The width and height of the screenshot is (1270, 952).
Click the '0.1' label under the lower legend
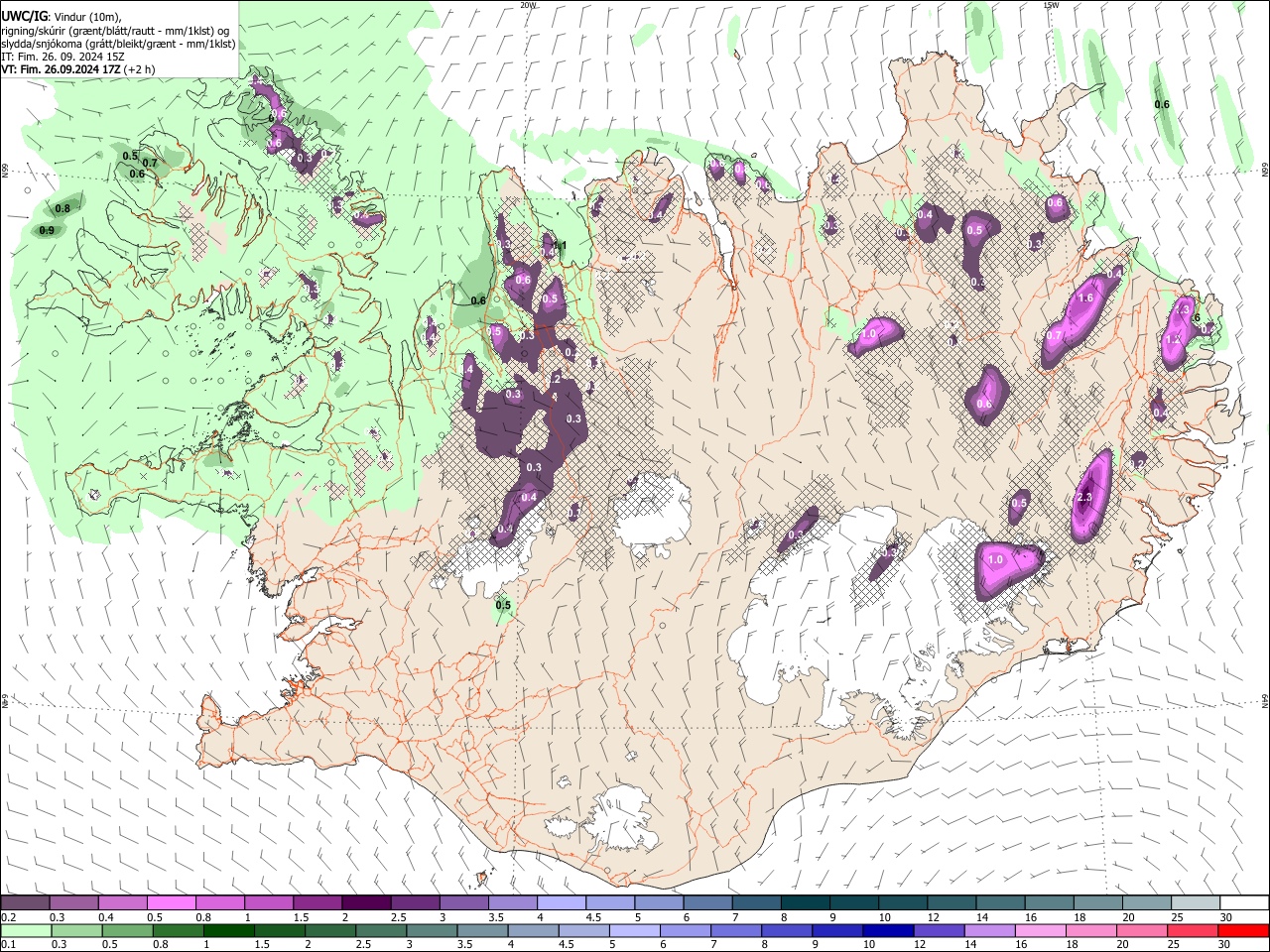(x=8, y=945)
